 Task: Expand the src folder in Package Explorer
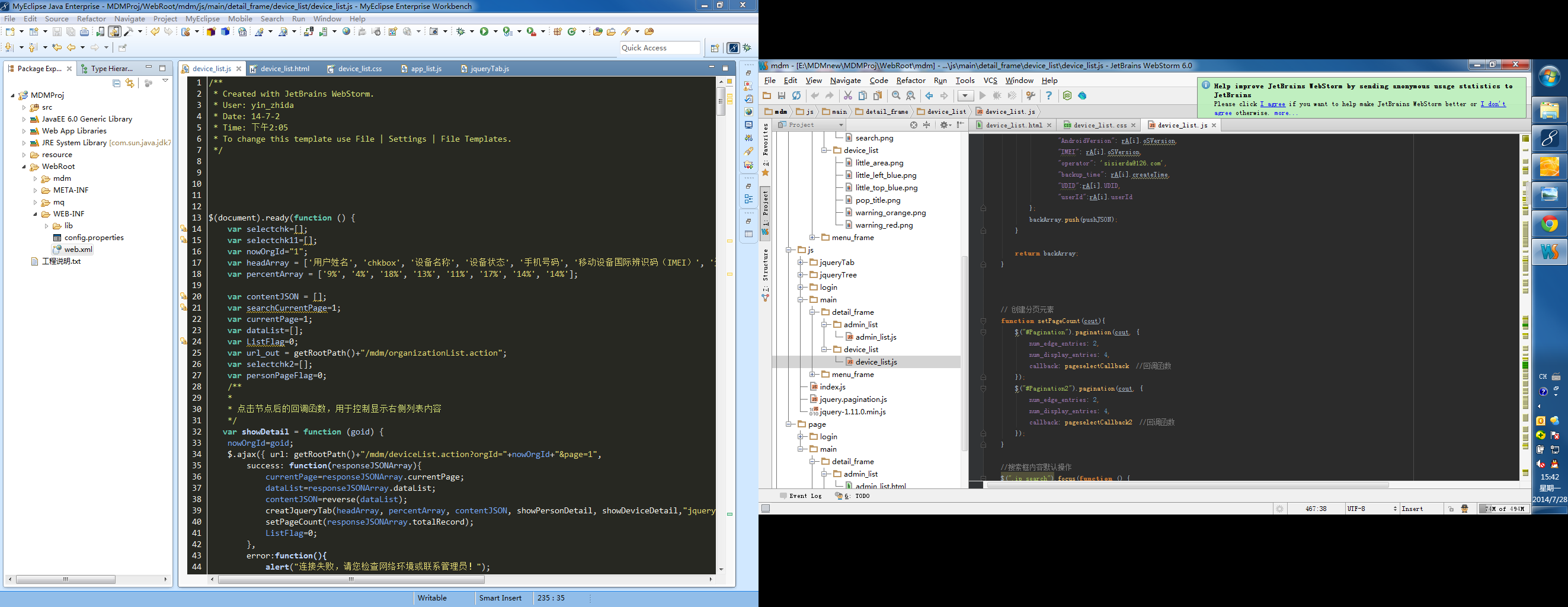24,107
